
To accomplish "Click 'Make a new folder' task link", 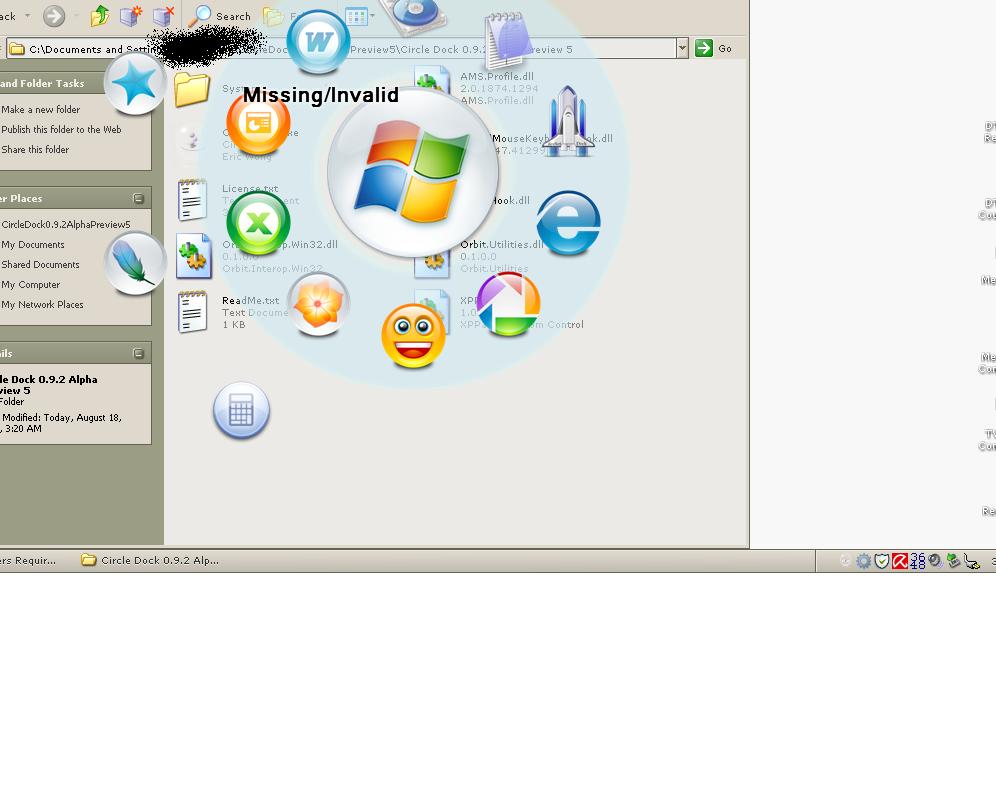I will tap(41, 109).
